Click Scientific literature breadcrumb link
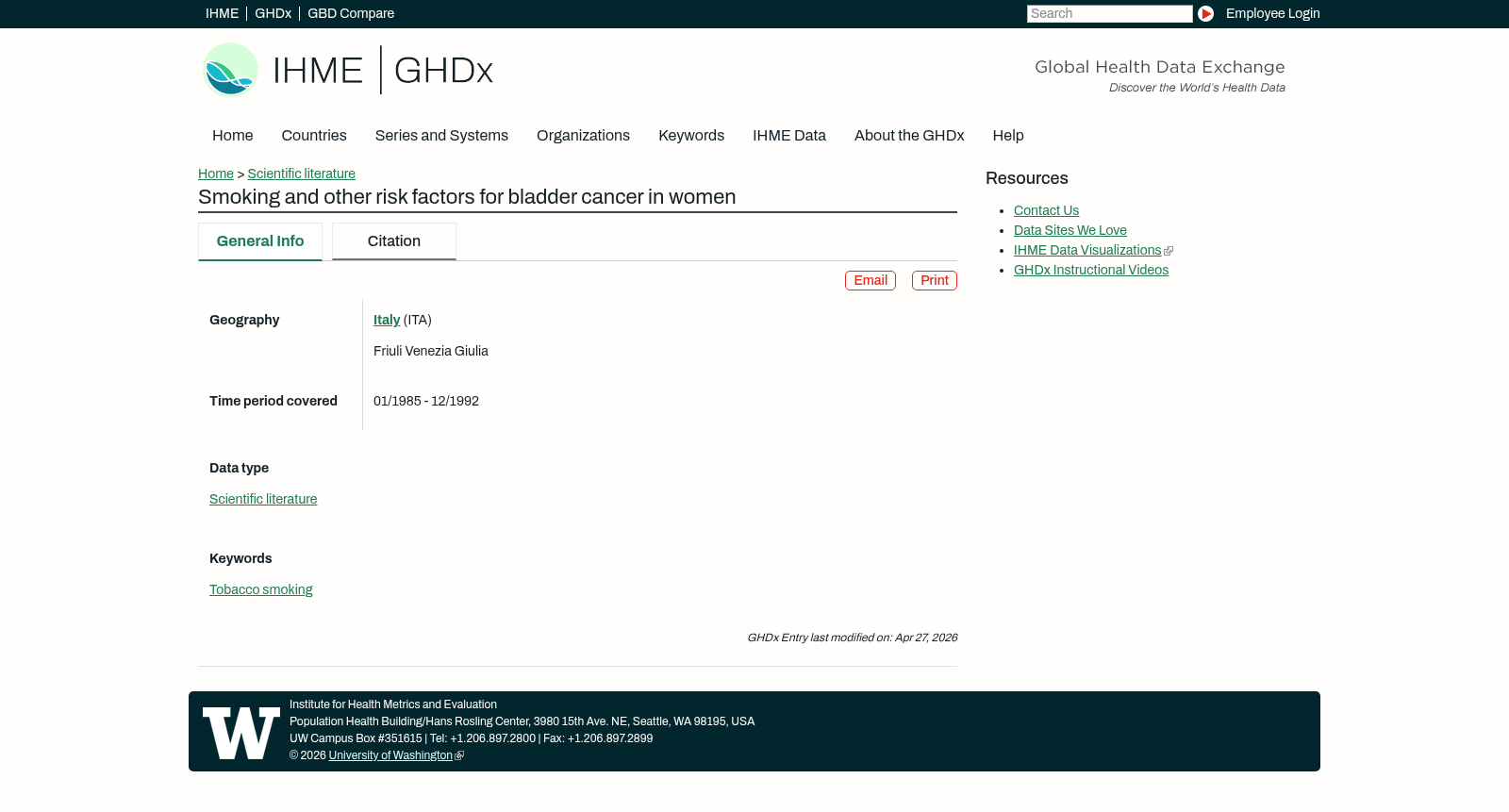 [x=301, y=174]
